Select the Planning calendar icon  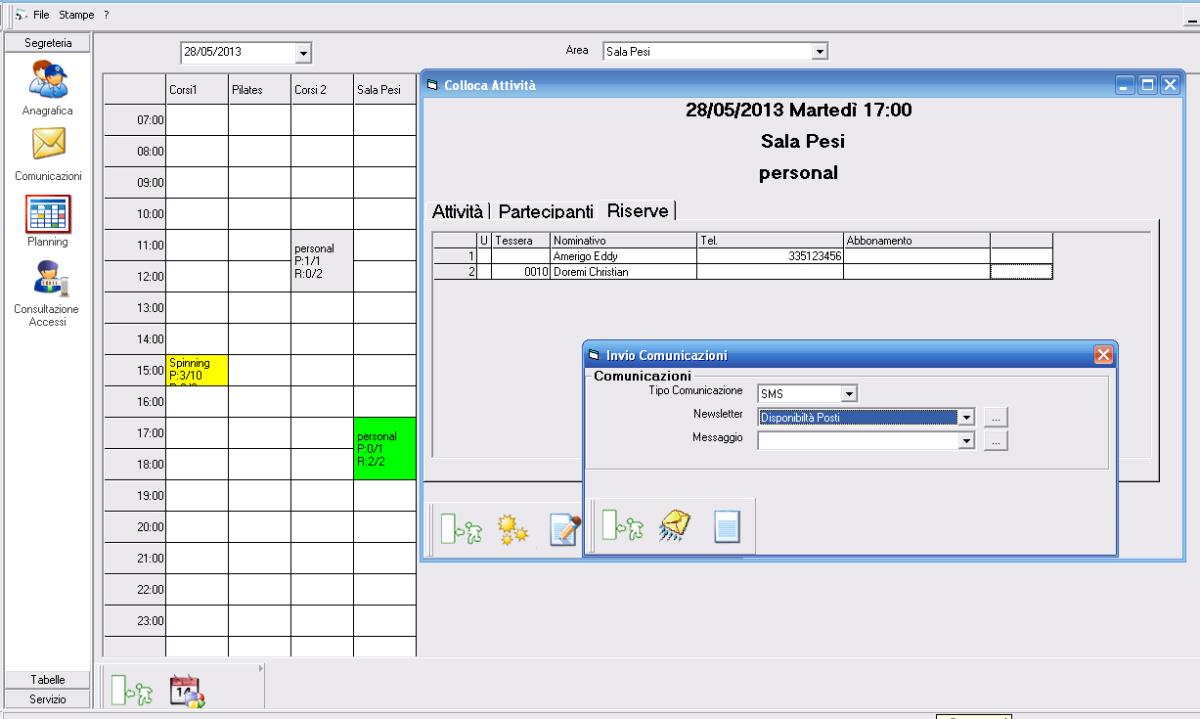coord(48,213)
